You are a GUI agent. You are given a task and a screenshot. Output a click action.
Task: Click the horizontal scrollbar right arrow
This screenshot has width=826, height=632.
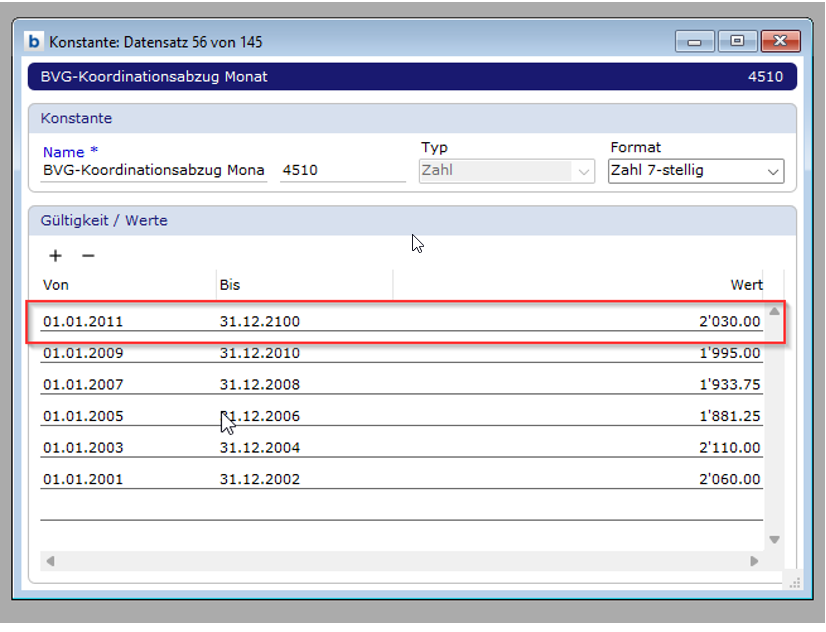[755, 562]
